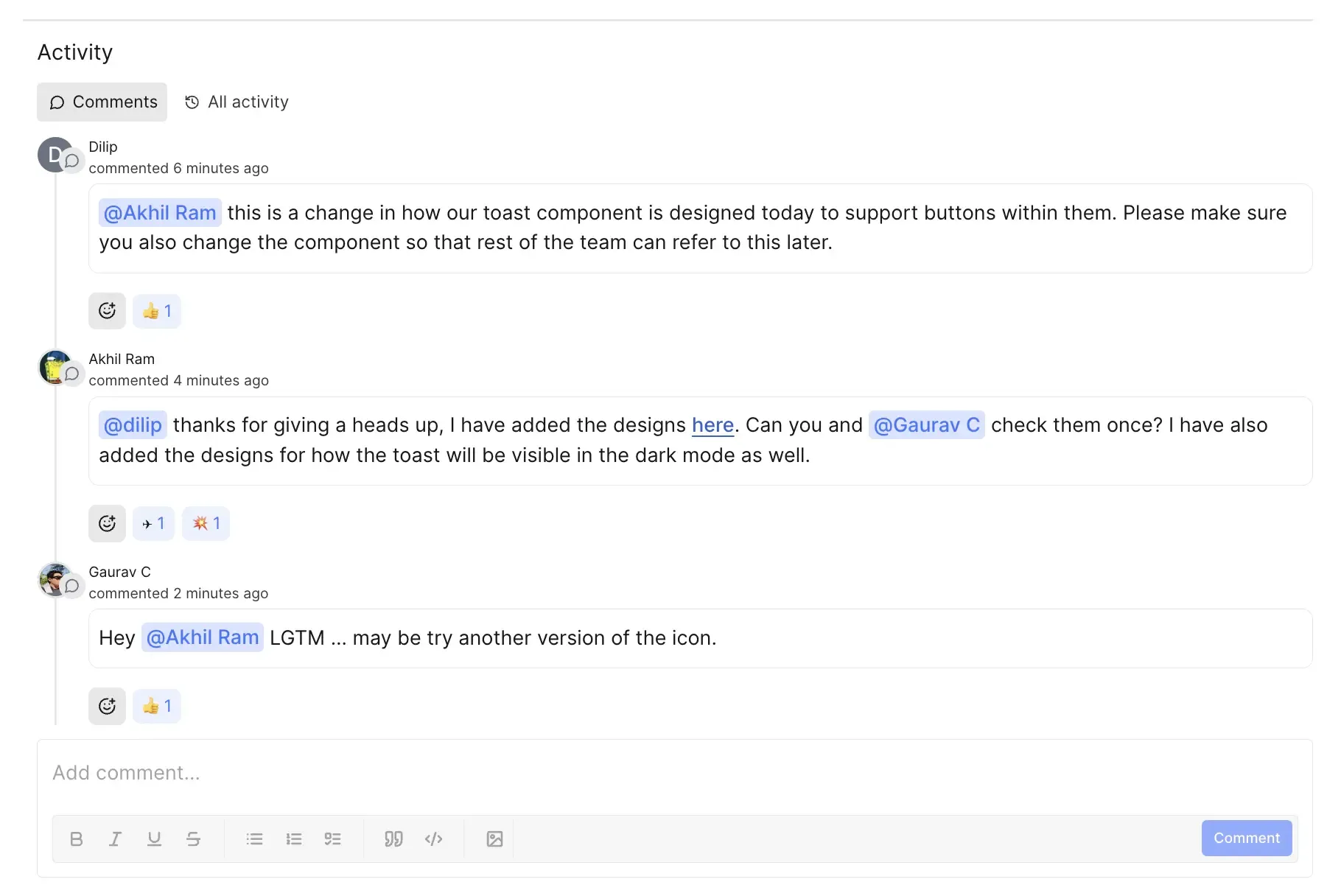The width and height of the screenshot is (1341, 896).
Task: Insert a bulleted list
Action: coord(254,839)
